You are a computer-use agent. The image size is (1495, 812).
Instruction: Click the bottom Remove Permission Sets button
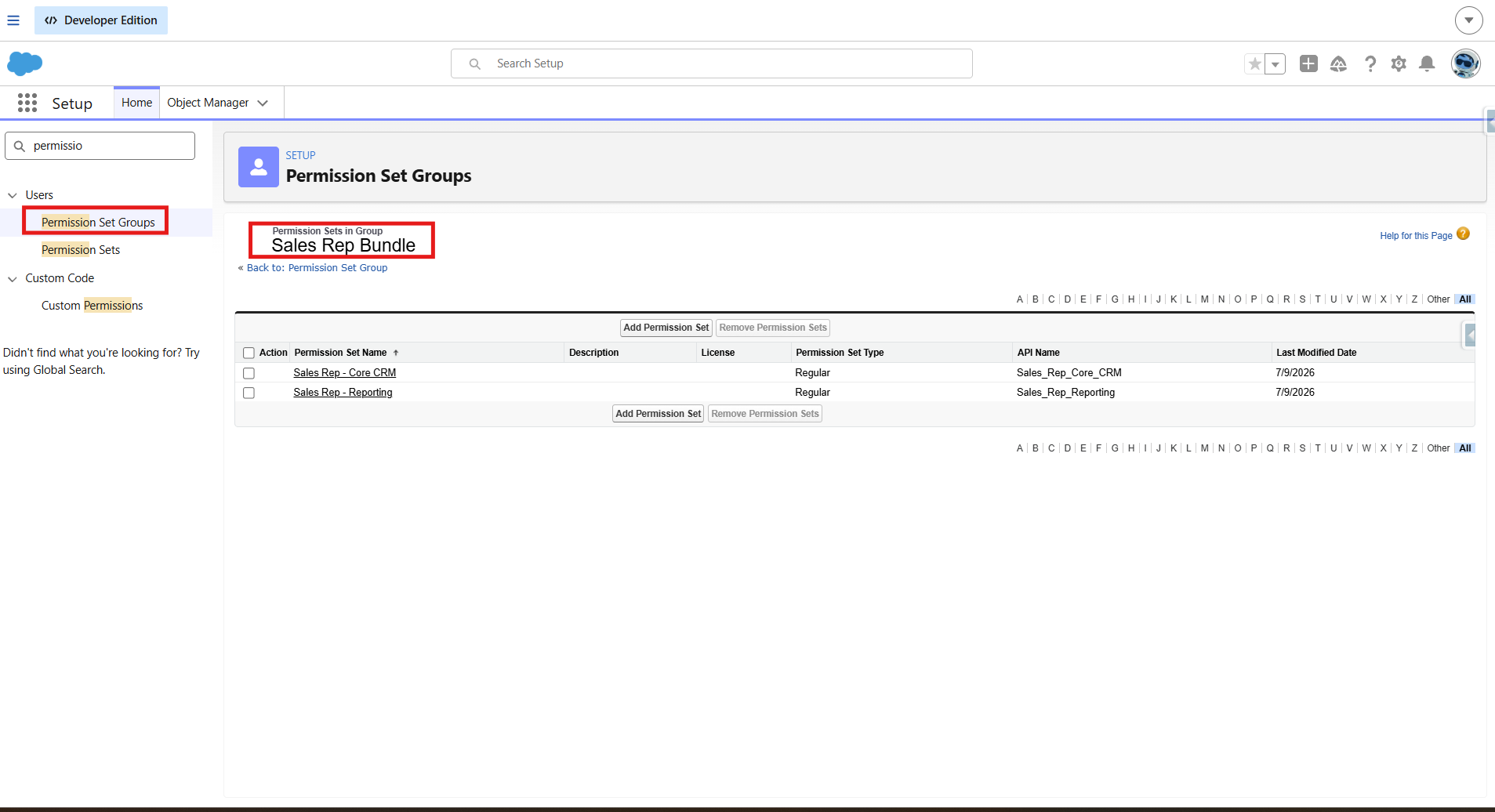(764, 414)
